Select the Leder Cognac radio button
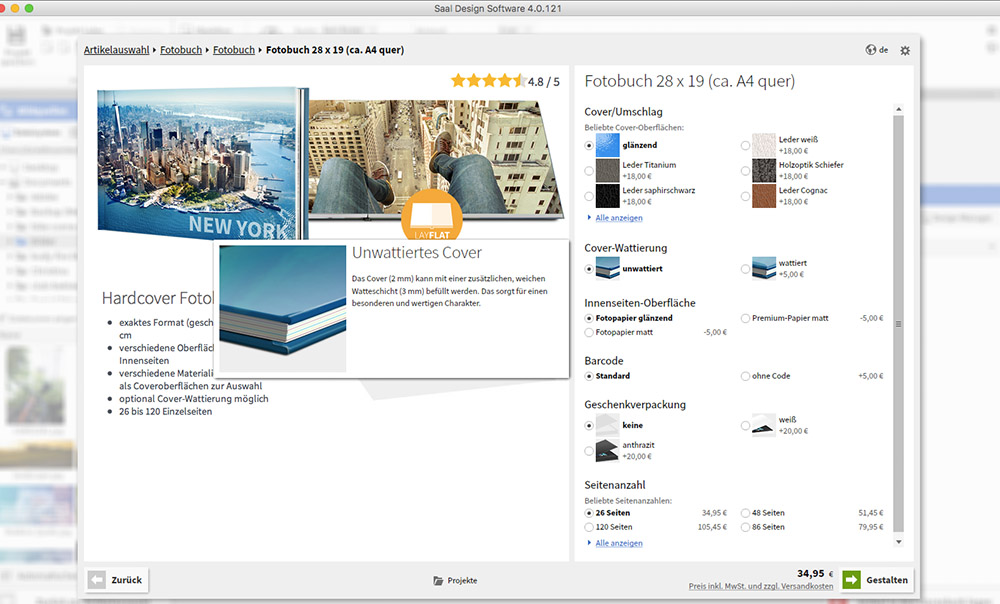Image resolution: width=1000 pixels, height=604 pixels. 745,196
